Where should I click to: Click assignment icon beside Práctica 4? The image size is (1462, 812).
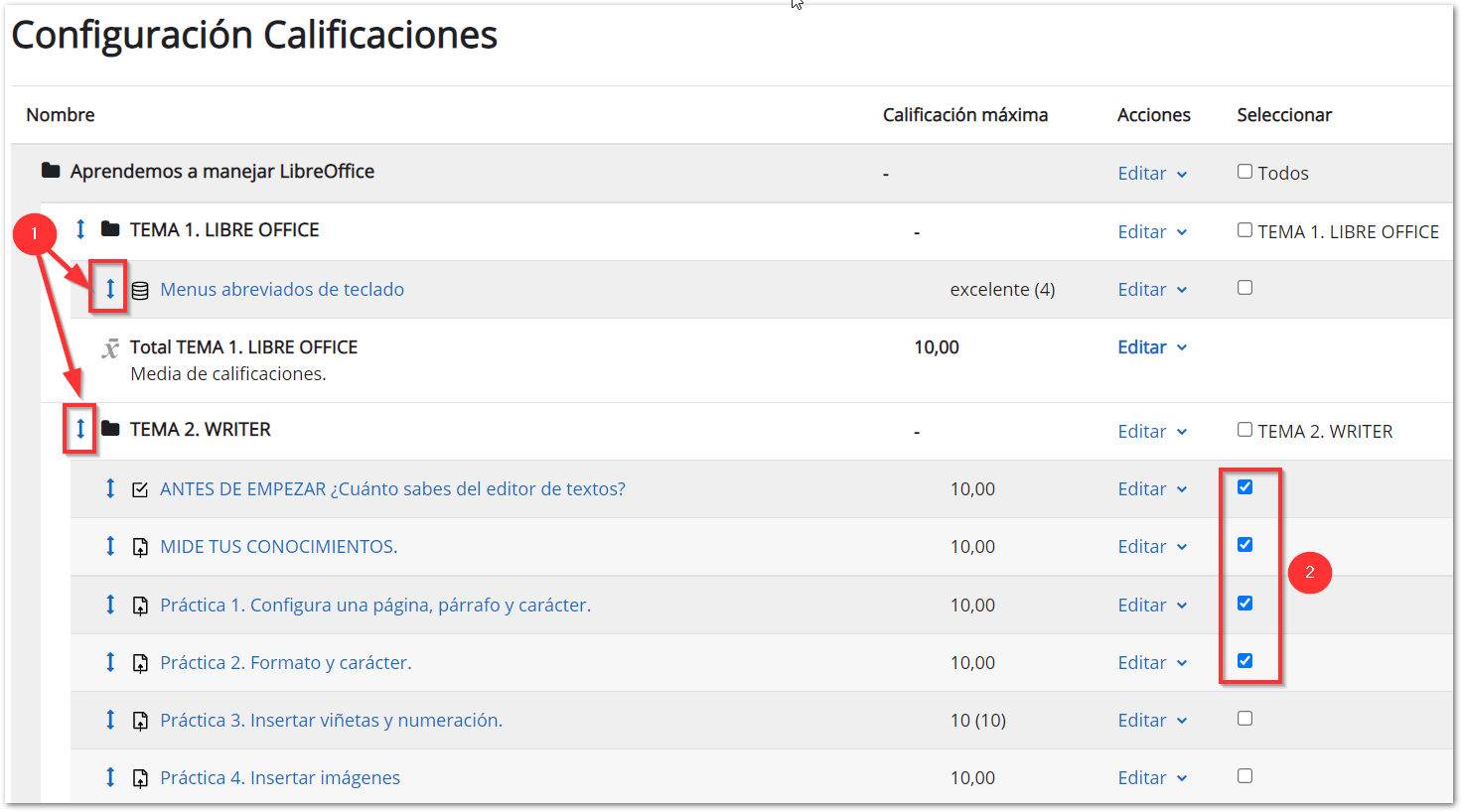[x=140, y=778]
